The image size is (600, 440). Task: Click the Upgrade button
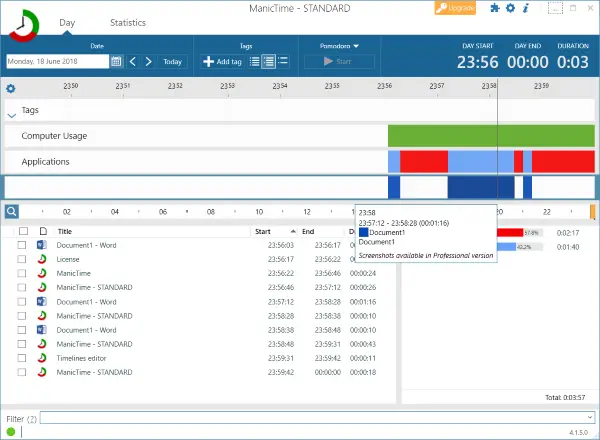[455, 8]
